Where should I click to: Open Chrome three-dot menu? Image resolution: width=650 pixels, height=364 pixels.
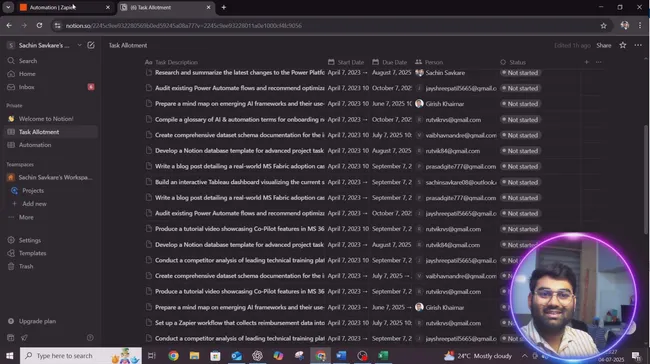[640, 26]
